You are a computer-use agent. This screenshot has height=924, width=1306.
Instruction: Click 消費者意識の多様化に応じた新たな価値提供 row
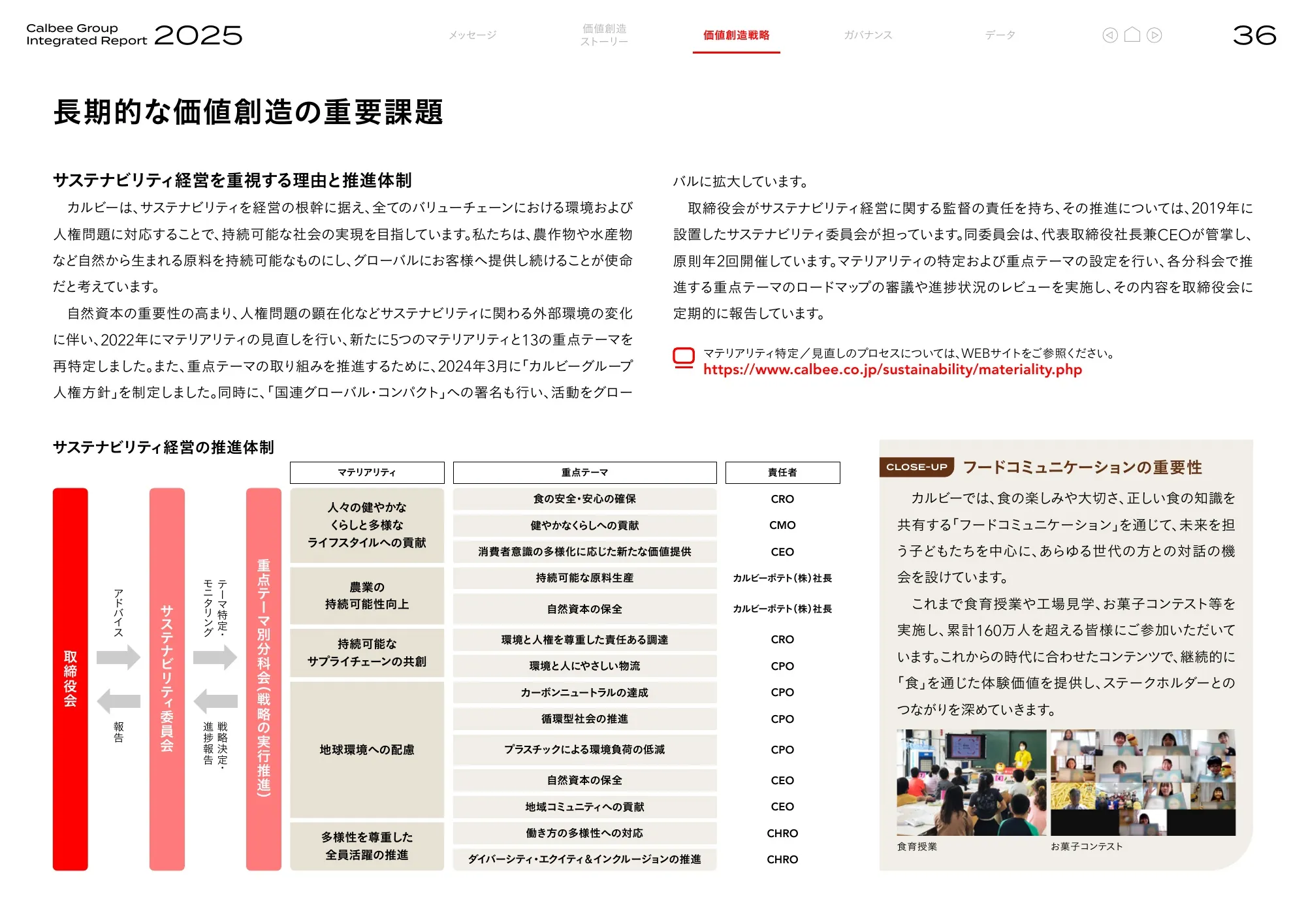pyautogui.click(x=584, y=552)
